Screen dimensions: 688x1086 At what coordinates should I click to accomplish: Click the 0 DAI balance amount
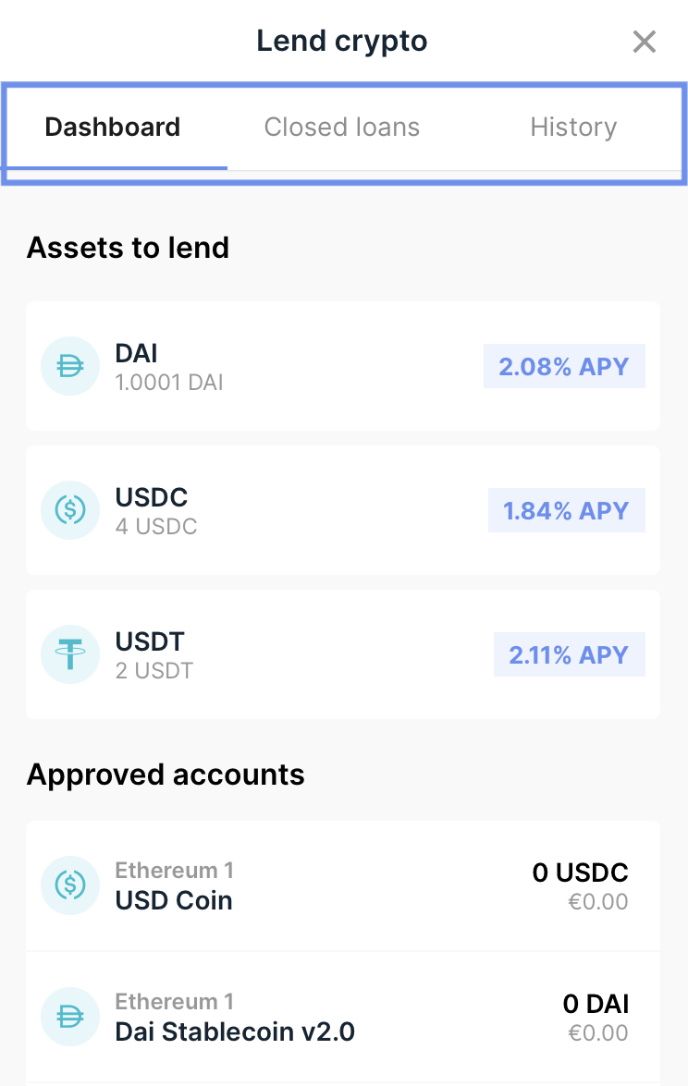(x=596, y=1004)
